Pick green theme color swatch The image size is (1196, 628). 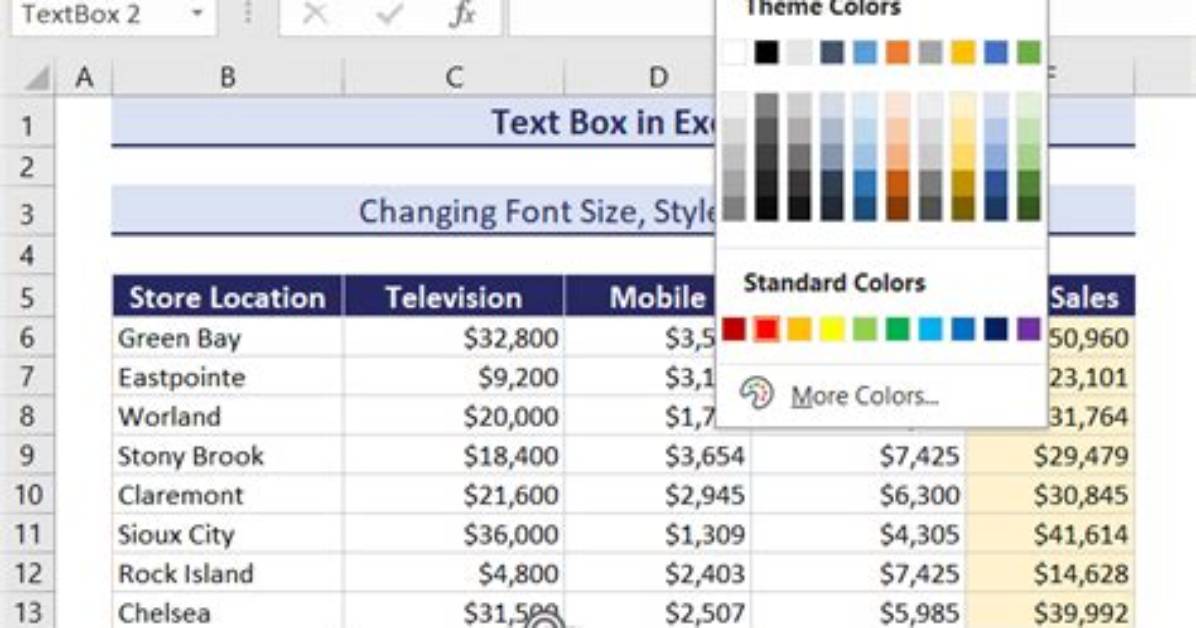[x=1028, y=53]
